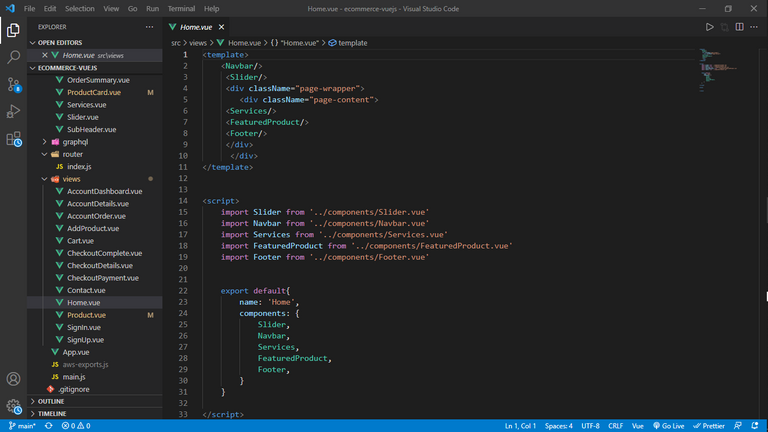
Task: Close the Home.vue editor tab
Action: (221, 27)
